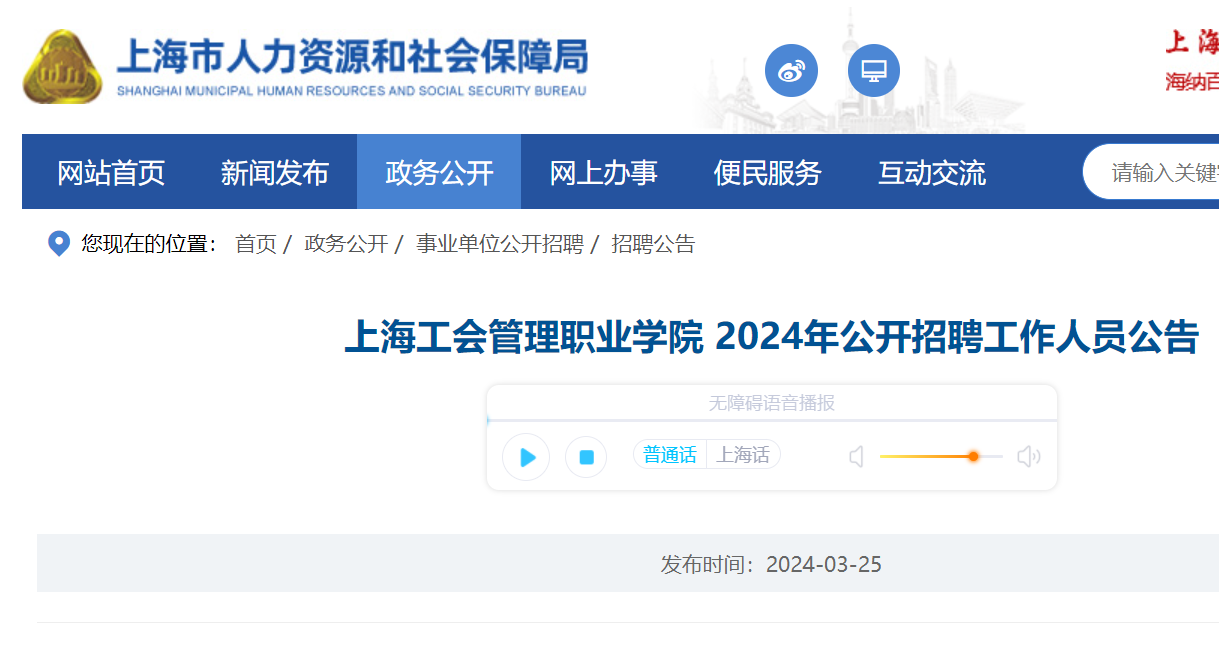Click the 发布时间 2024-03-25 date text
This screenshot has height=652, width=1219.
pos(771,564)
